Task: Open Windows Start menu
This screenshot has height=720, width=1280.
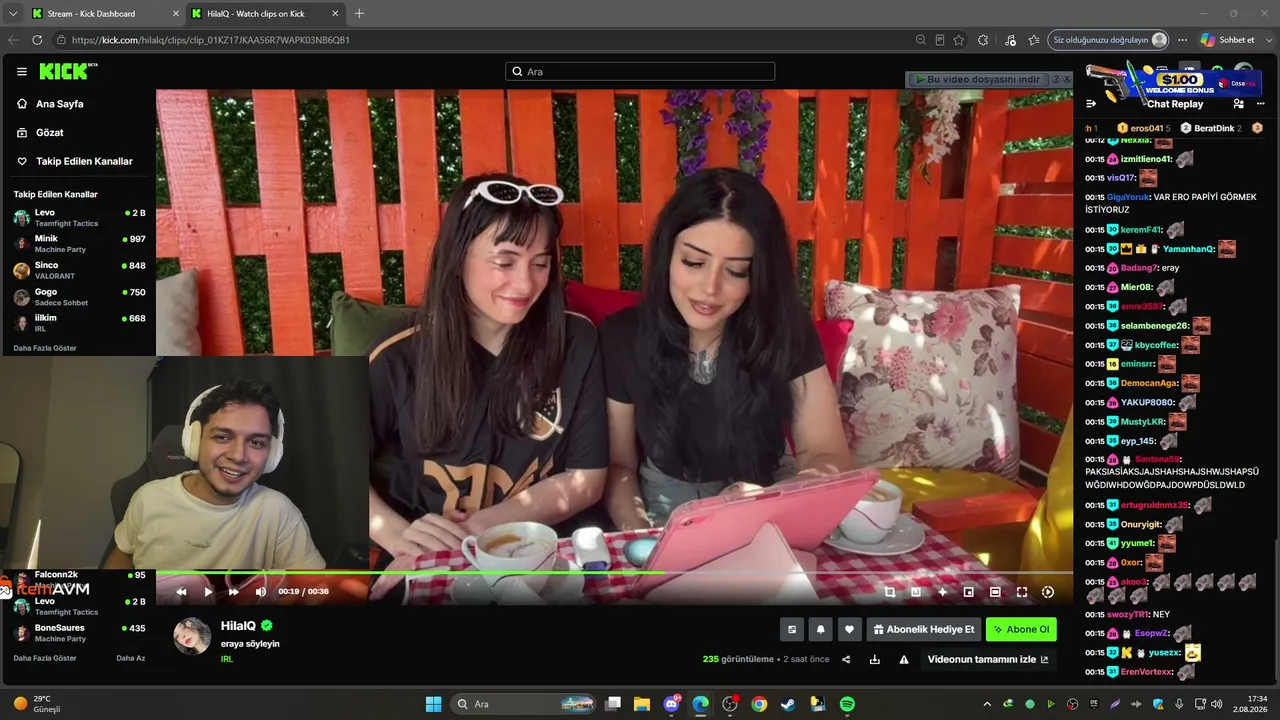Action: [433, 704]
